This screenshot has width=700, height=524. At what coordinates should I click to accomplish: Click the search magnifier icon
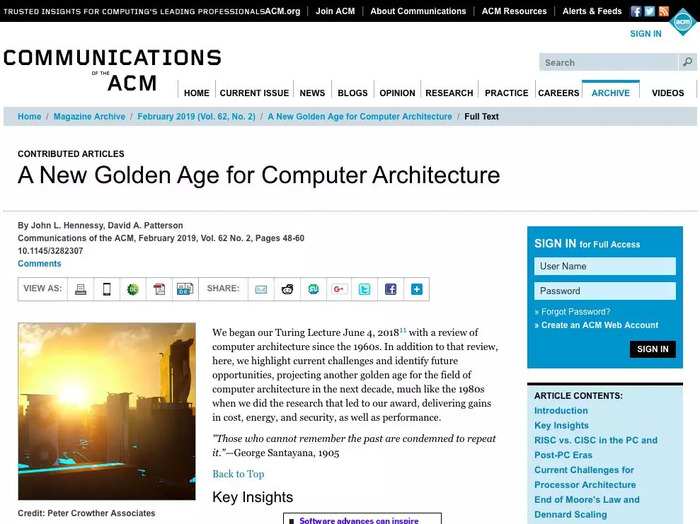[x=688, y=62]
